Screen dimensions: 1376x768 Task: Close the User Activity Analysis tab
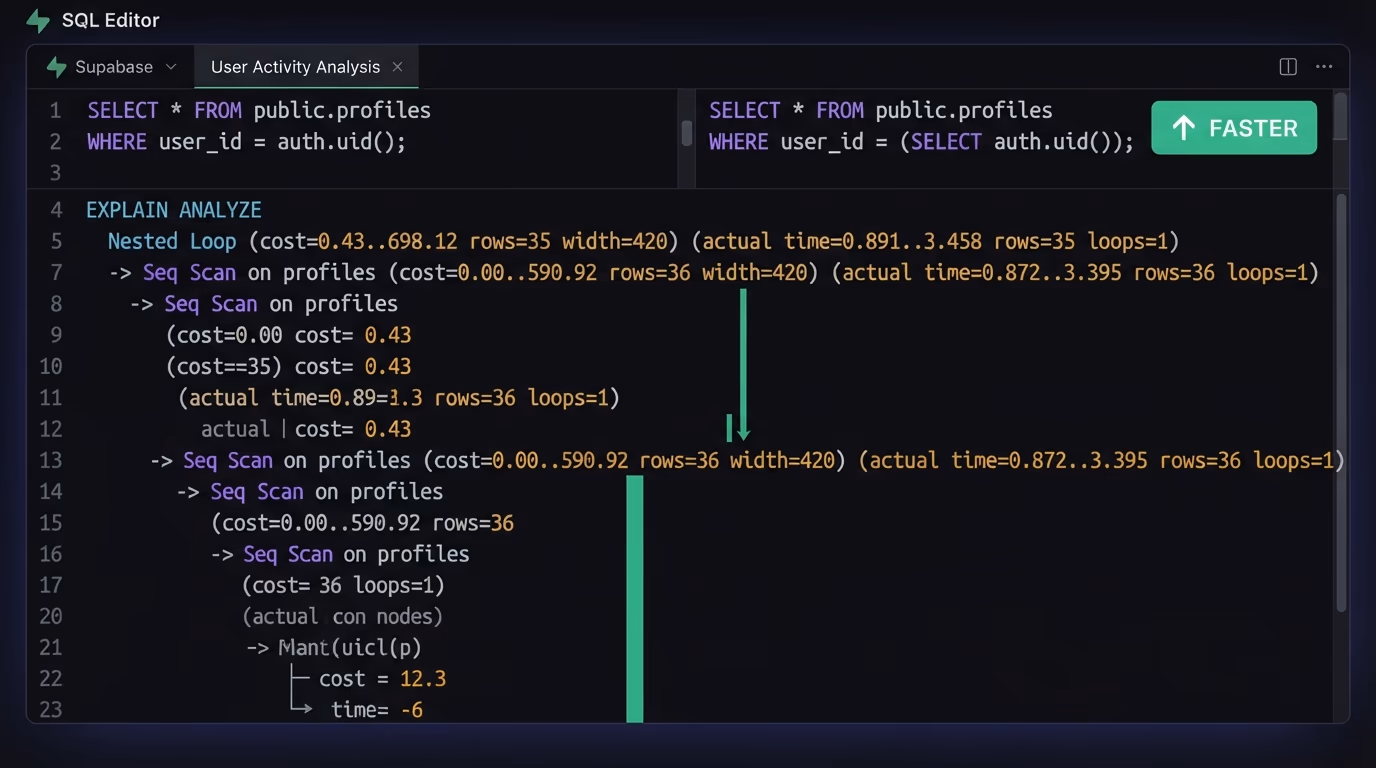397,67
